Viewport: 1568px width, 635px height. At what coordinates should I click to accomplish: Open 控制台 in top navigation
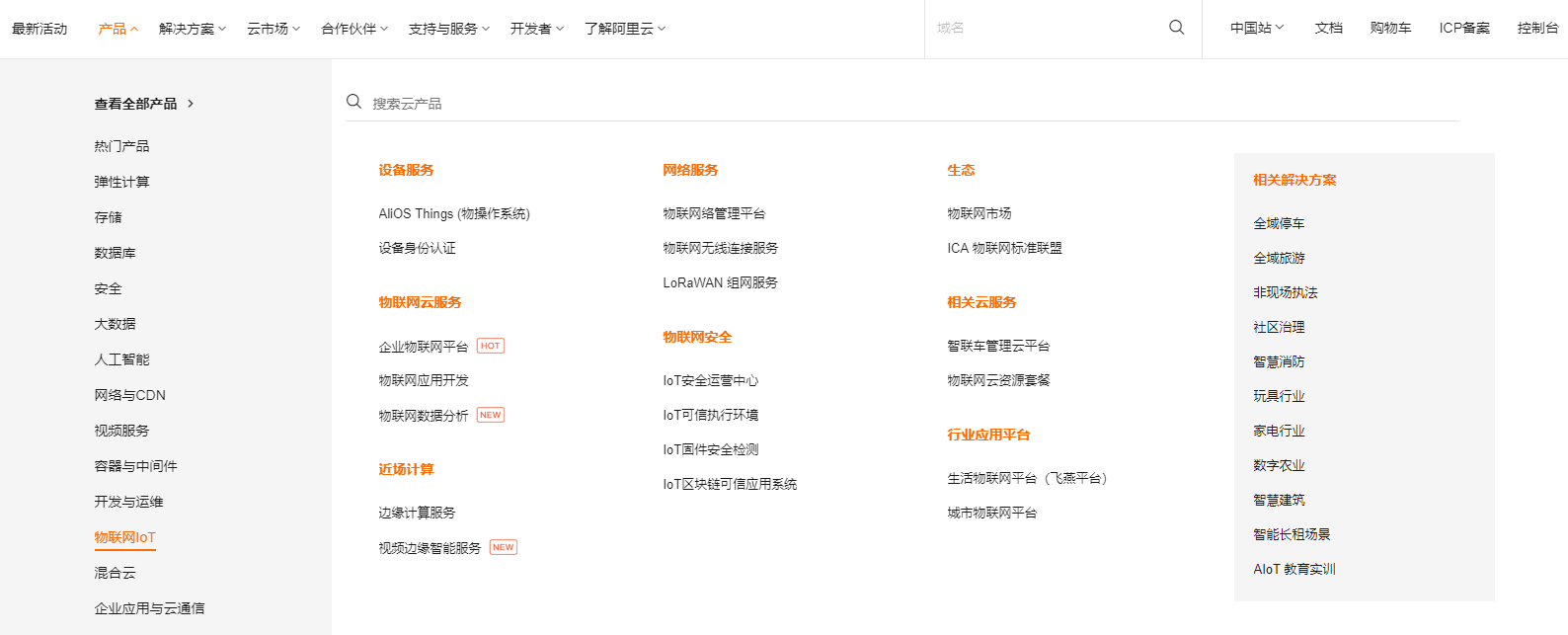tap(1538, 28)
